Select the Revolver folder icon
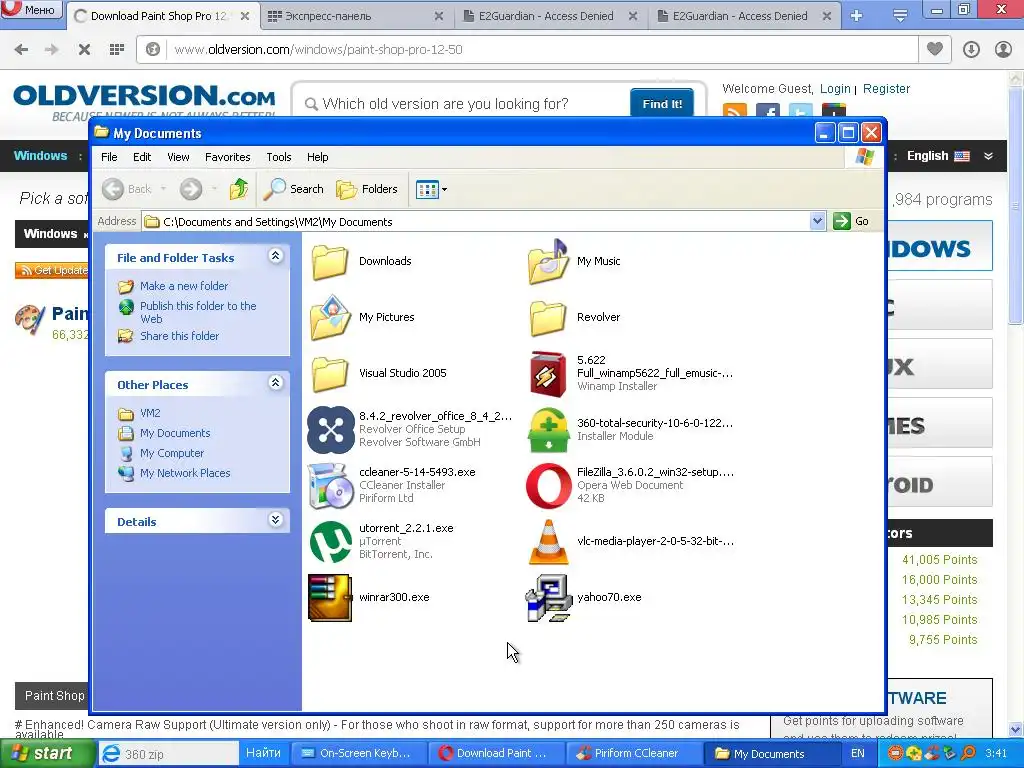The image size is (1024, 768). pyautogui.click(x=548, y=317)
